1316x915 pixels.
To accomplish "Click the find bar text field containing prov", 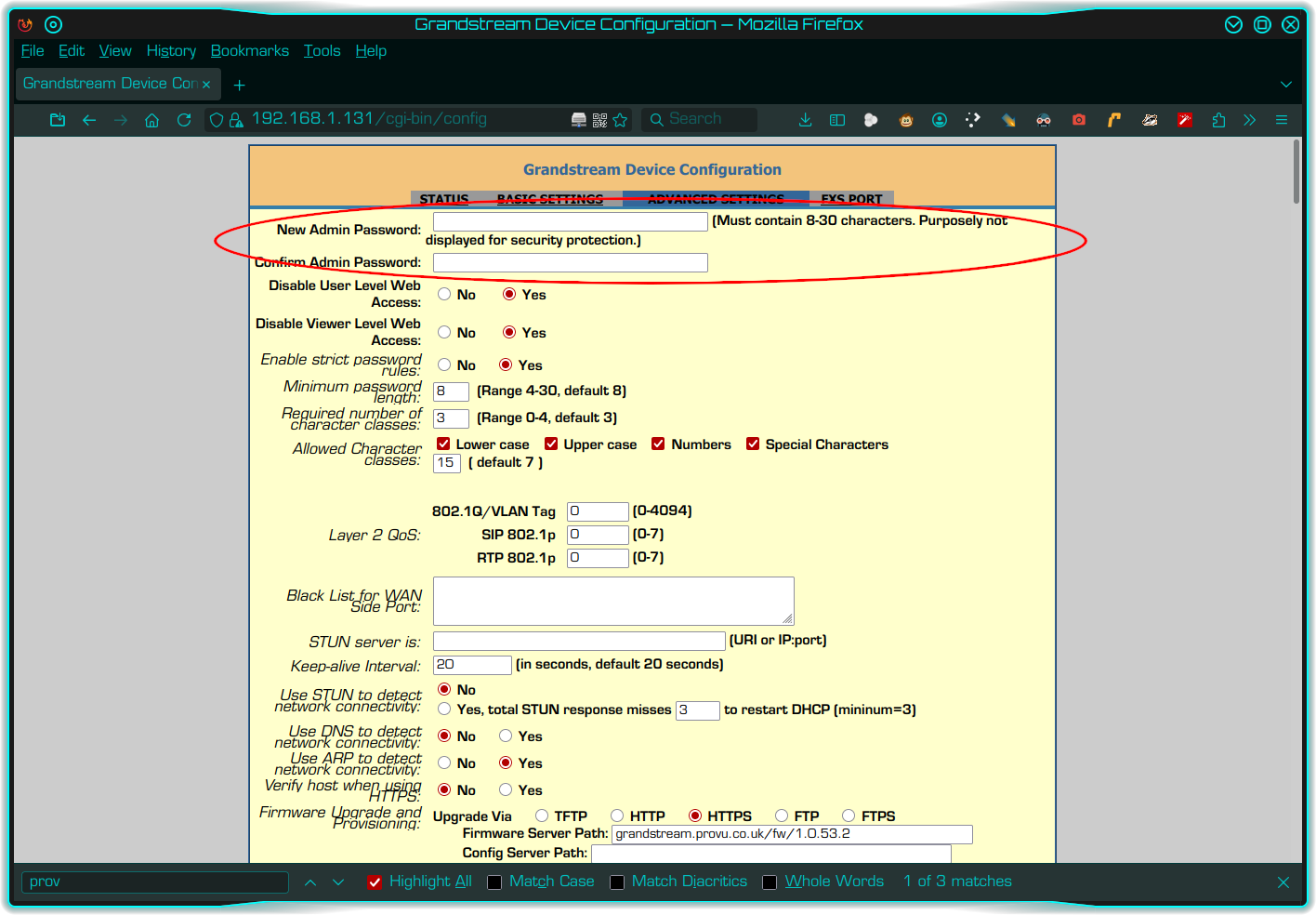I will tap(155, 882).
